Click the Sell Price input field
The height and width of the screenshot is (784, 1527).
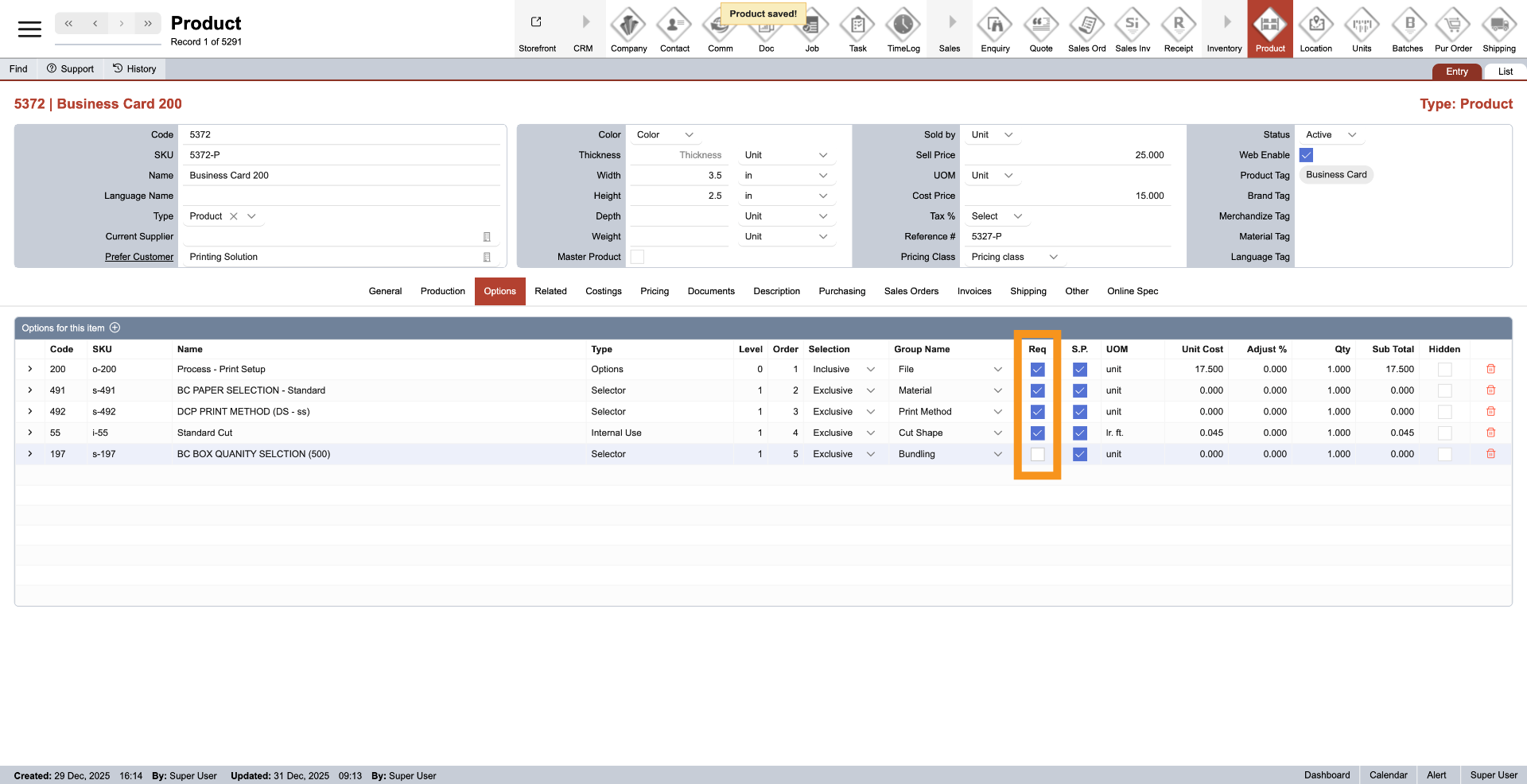point(1068,155)
